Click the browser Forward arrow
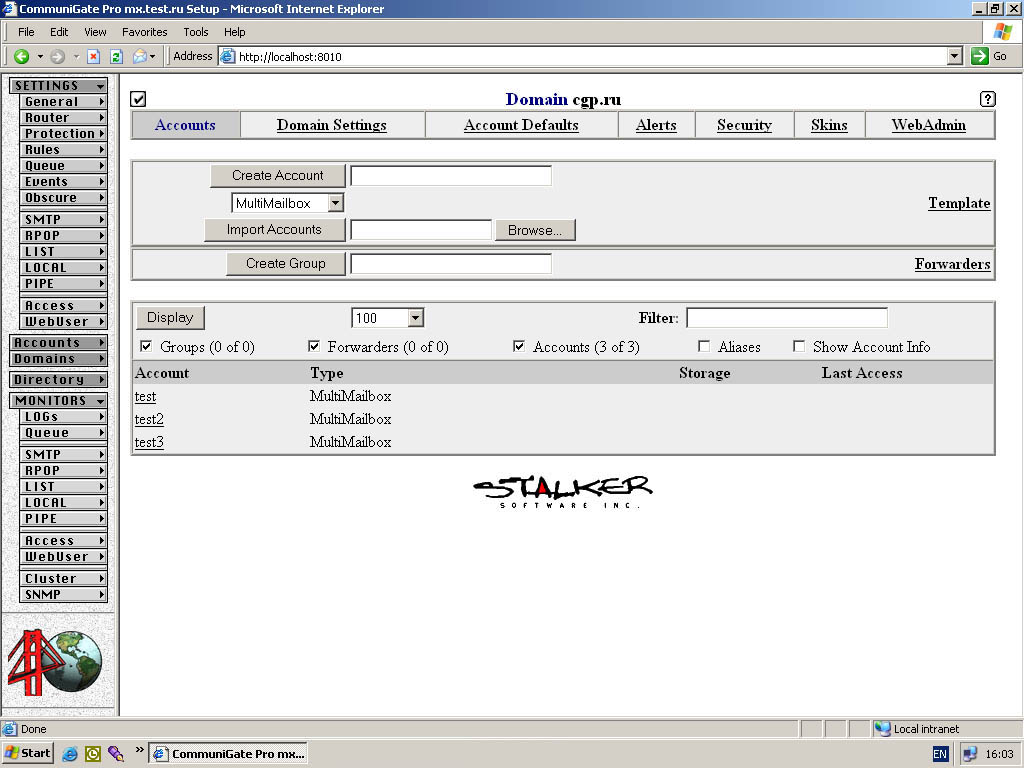This screenshot has width=1024, height=768. pyautogui.click(x=57, y=57)
